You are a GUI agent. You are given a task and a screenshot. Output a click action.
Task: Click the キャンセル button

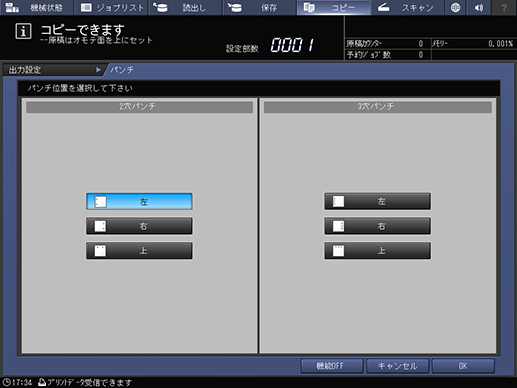397,366
